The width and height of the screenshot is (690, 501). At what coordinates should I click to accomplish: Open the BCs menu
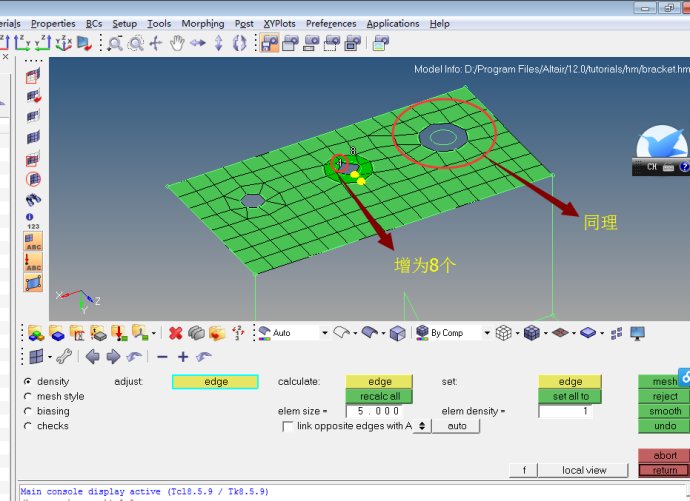point(94,24)
